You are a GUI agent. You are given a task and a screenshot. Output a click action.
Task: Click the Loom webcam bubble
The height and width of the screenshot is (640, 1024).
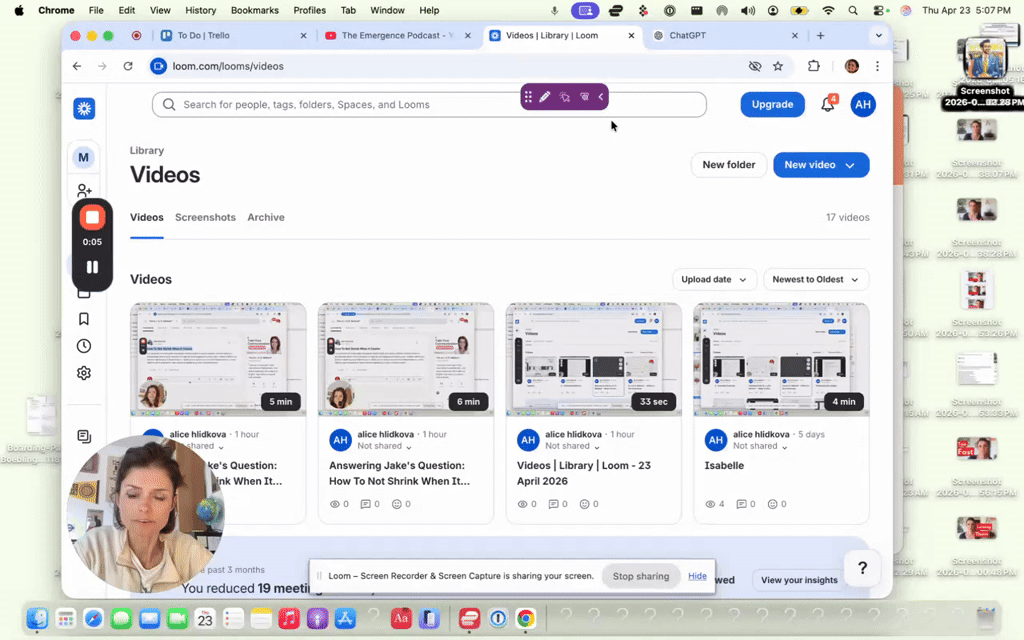(x=145, y=514)
